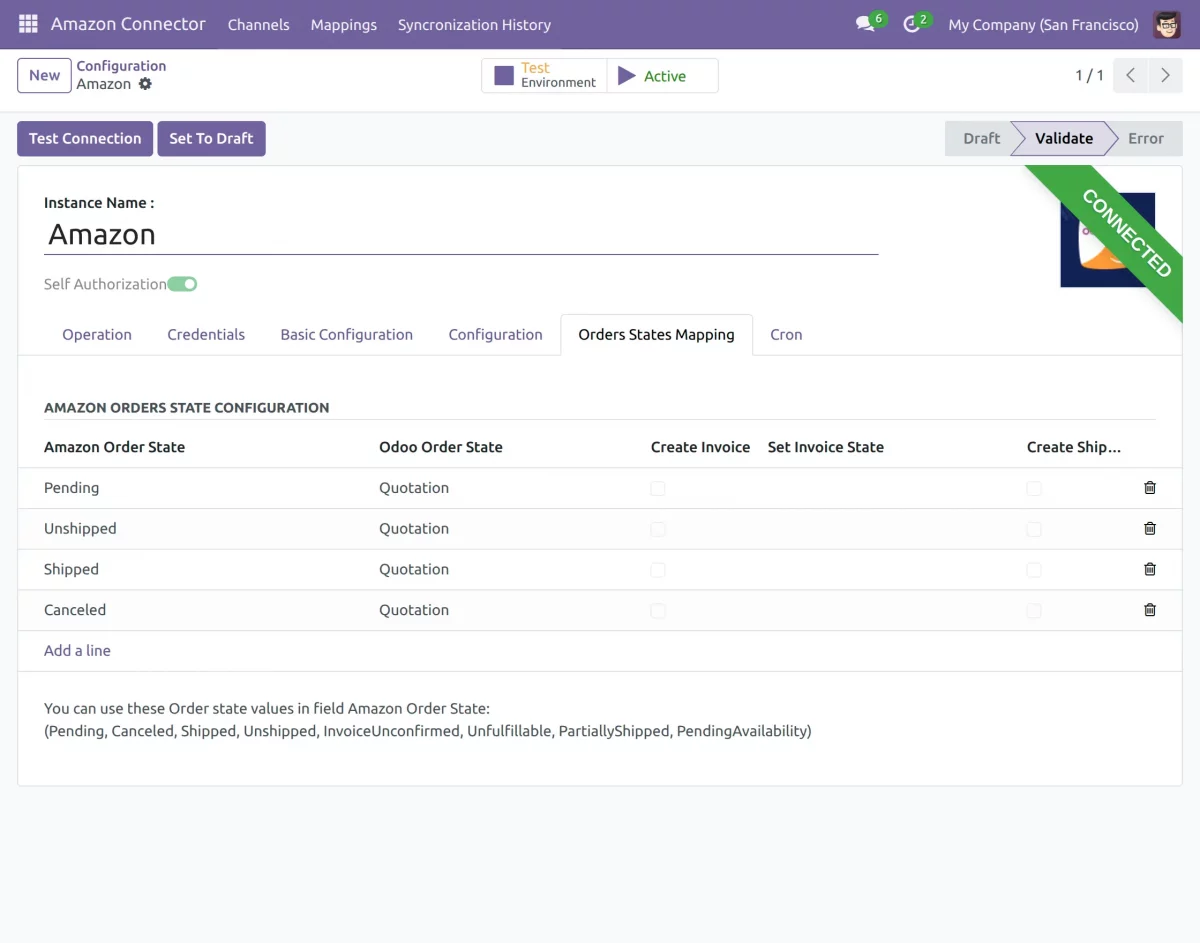Delete the Unshipped order state row
Image resolution: width=1200 pixels, height=943 pixels.
pyautogui.click(x=1150, y=528)
